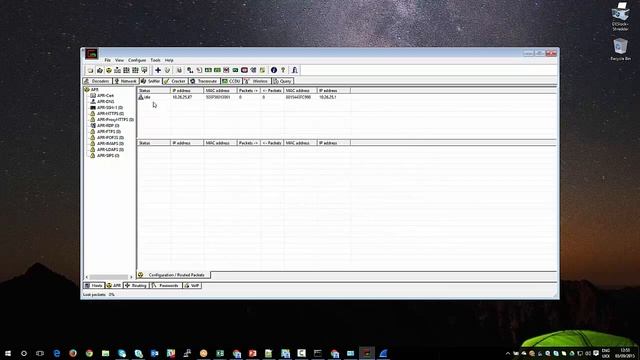Open the View menu
The height and width of the screenshot is (360, 640).
tap(119, 60)
